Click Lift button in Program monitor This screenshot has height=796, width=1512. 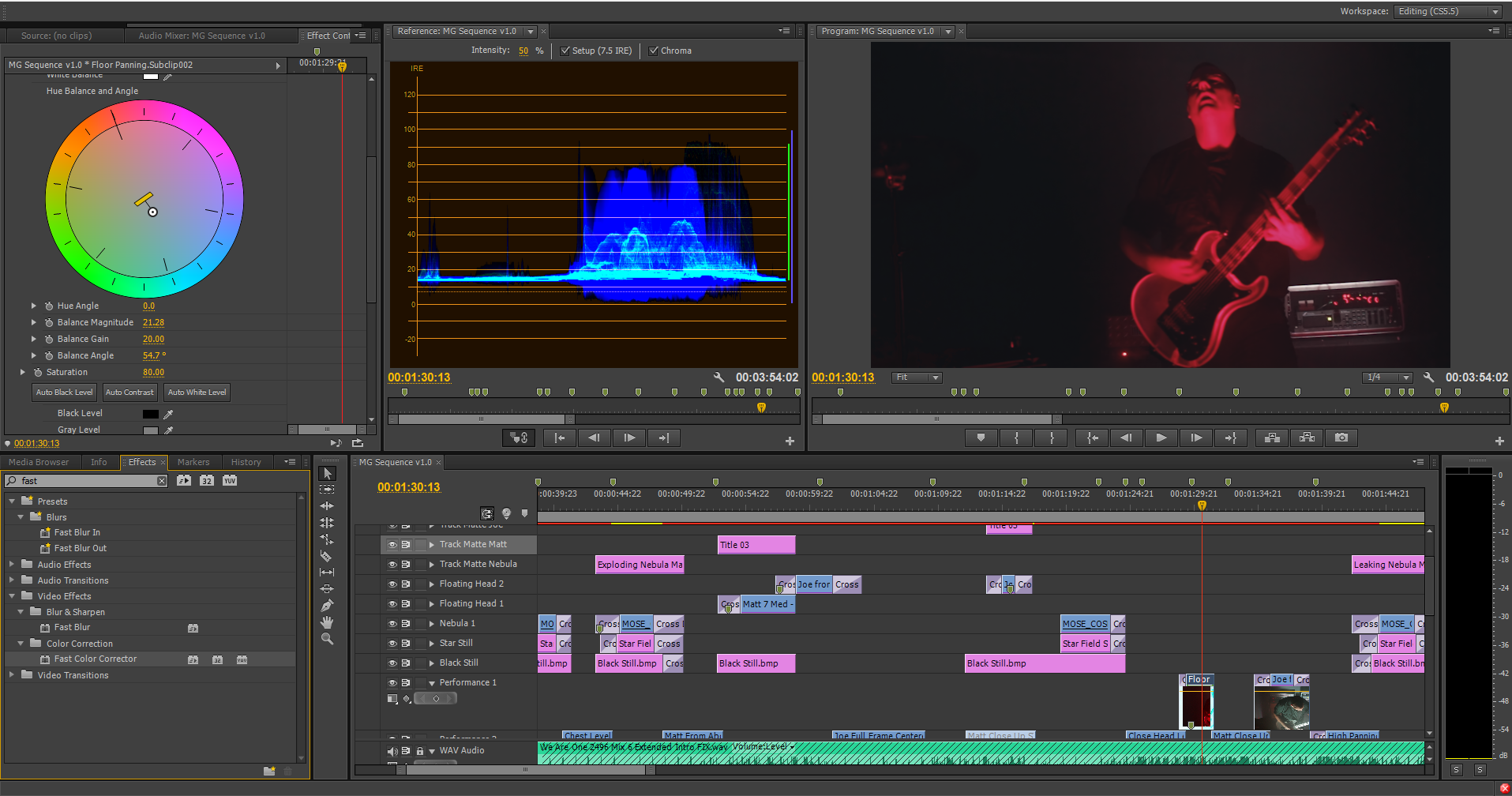pyautogui.click(x=1272, y=437)
